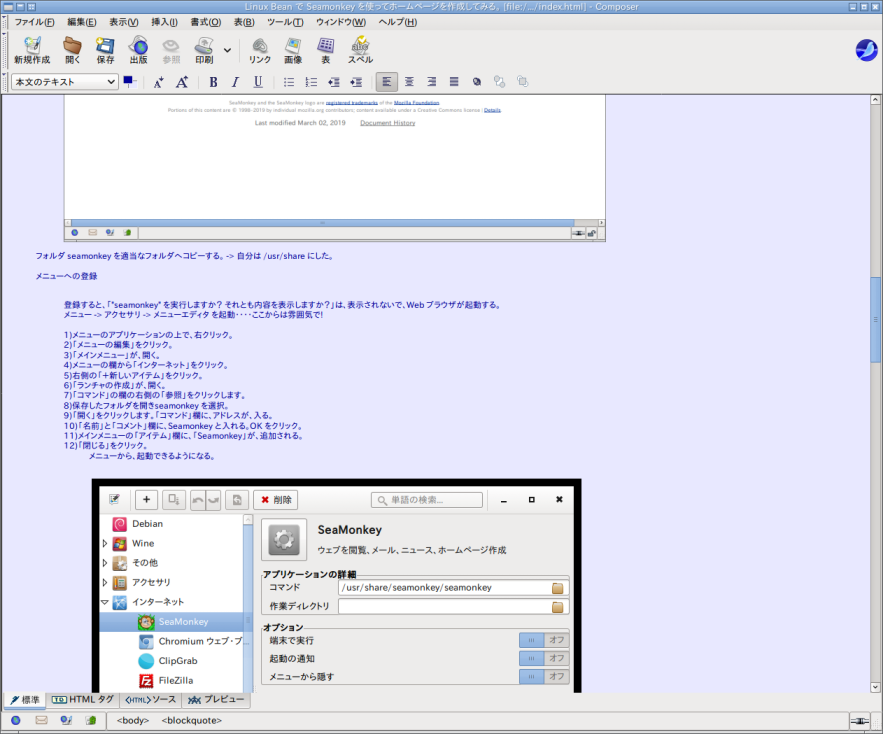This screenshot has width=883, height=734.
Task: Toggle the 起動の通知 switch
Action: point(543,658)
